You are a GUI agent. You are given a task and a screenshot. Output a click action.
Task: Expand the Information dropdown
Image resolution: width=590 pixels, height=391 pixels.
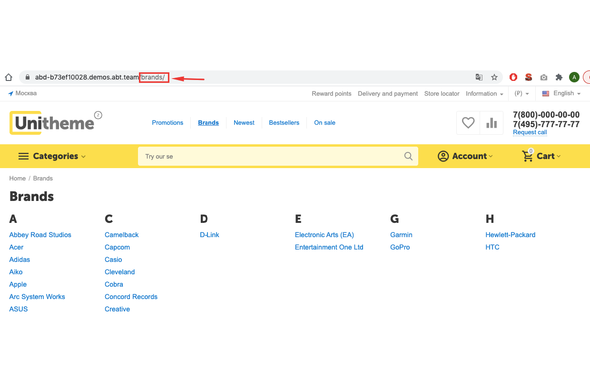pos(484,93)
